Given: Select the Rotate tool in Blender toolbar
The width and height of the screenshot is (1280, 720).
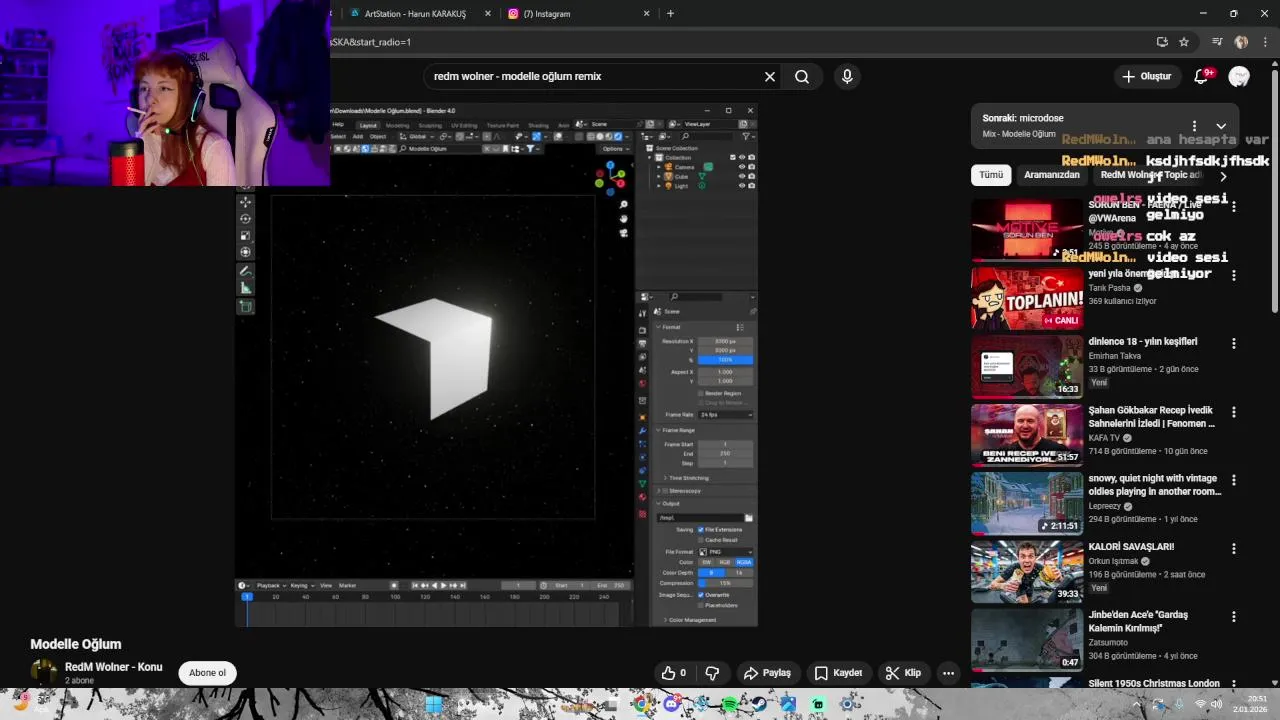Looking at the screenshot, I should click(245, 219).
